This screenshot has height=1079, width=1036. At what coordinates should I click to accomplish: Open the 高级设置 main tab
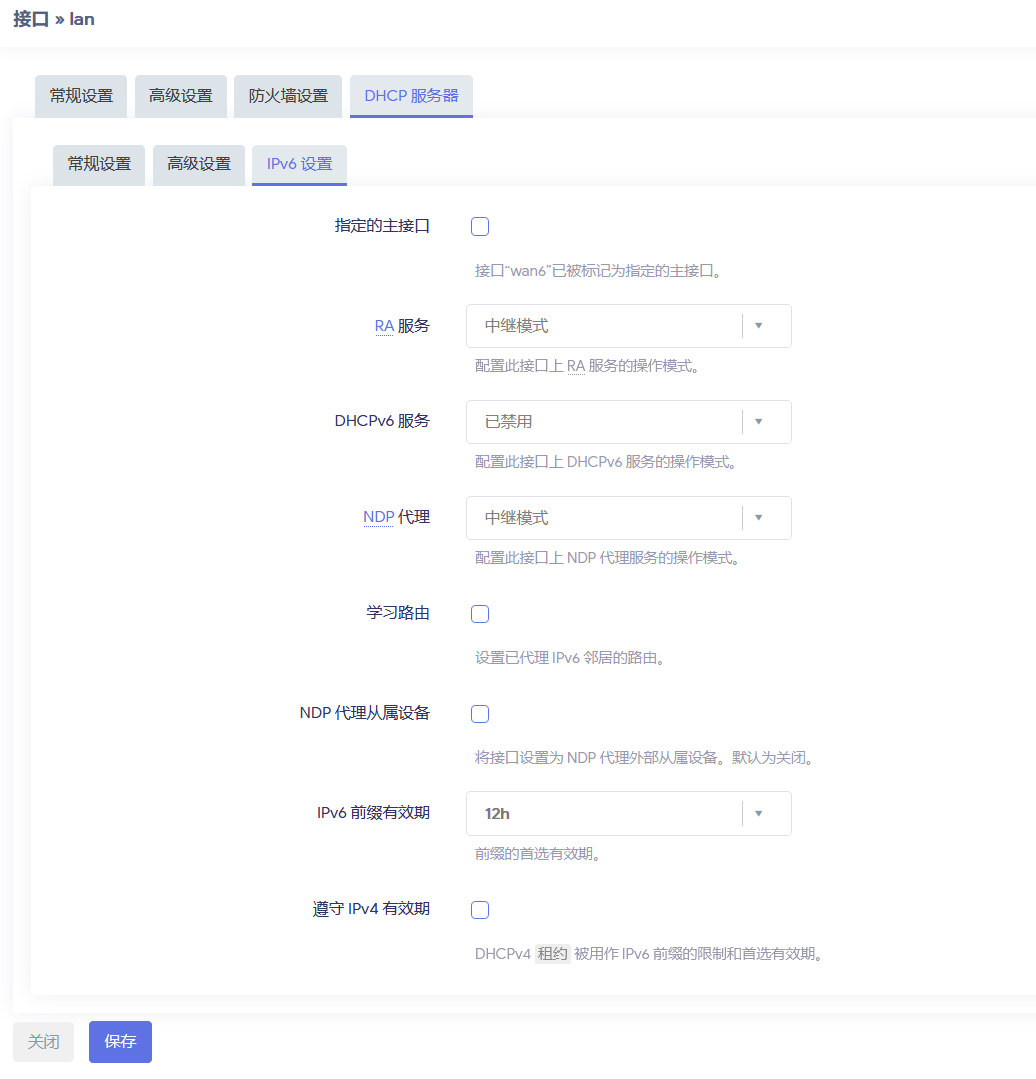click(x=180, y=96)
